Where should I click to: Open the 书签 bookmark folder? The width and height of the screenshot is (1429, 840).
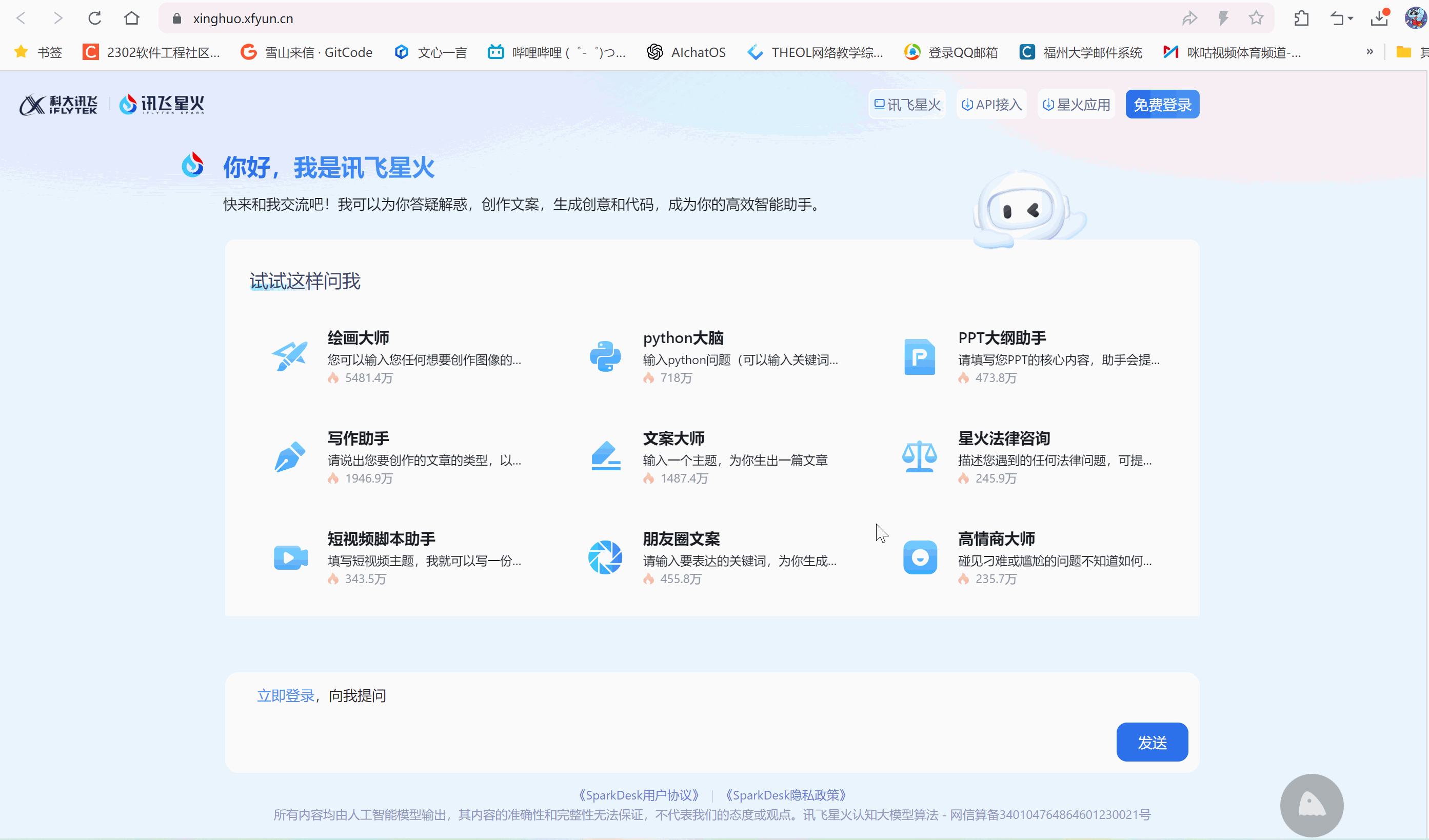(38, 52)
